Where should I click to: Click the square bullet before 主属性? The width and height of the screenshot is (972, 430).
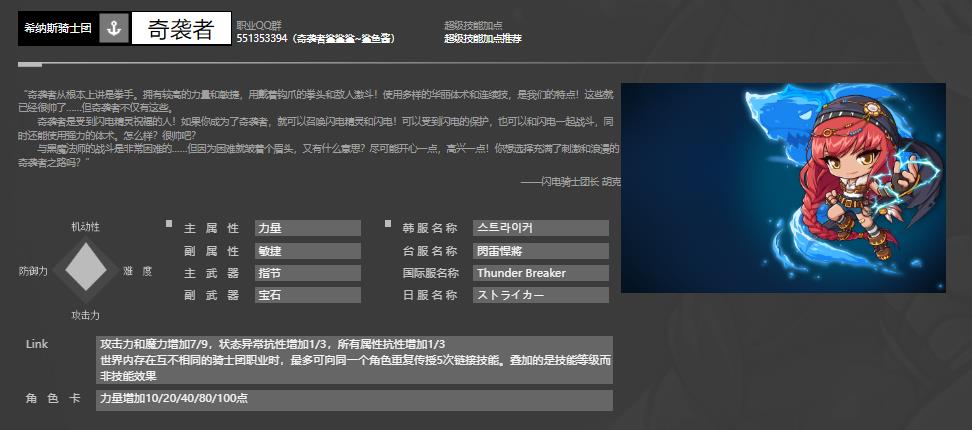point(169,224)
